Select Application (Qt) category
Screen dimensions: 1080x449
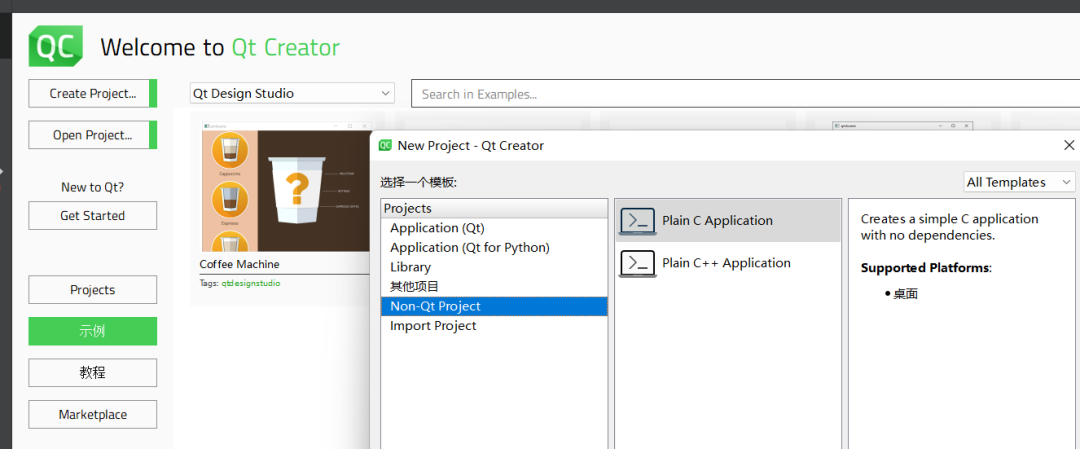(494, 228)
